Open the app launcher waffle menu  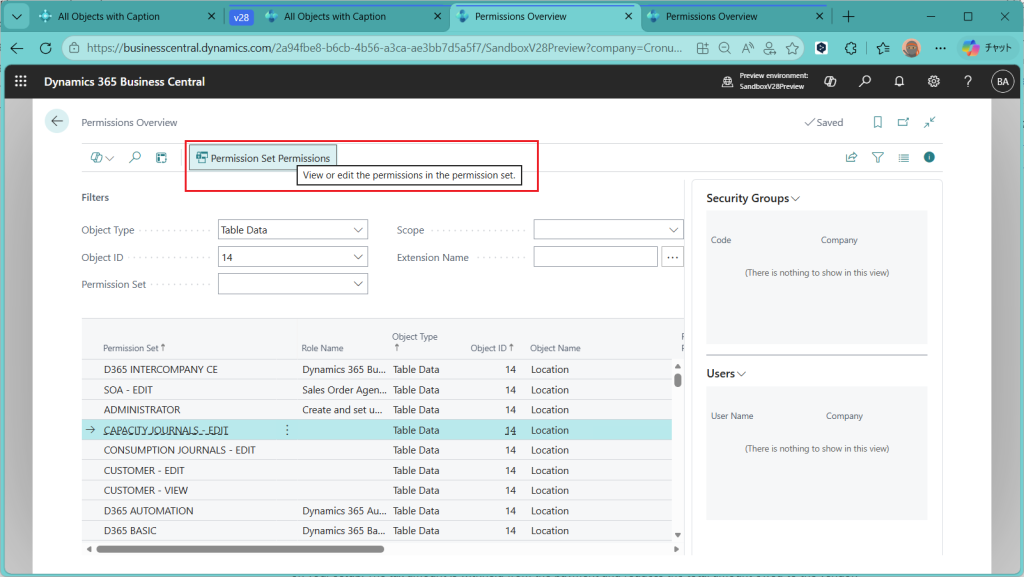pos(21,82)
